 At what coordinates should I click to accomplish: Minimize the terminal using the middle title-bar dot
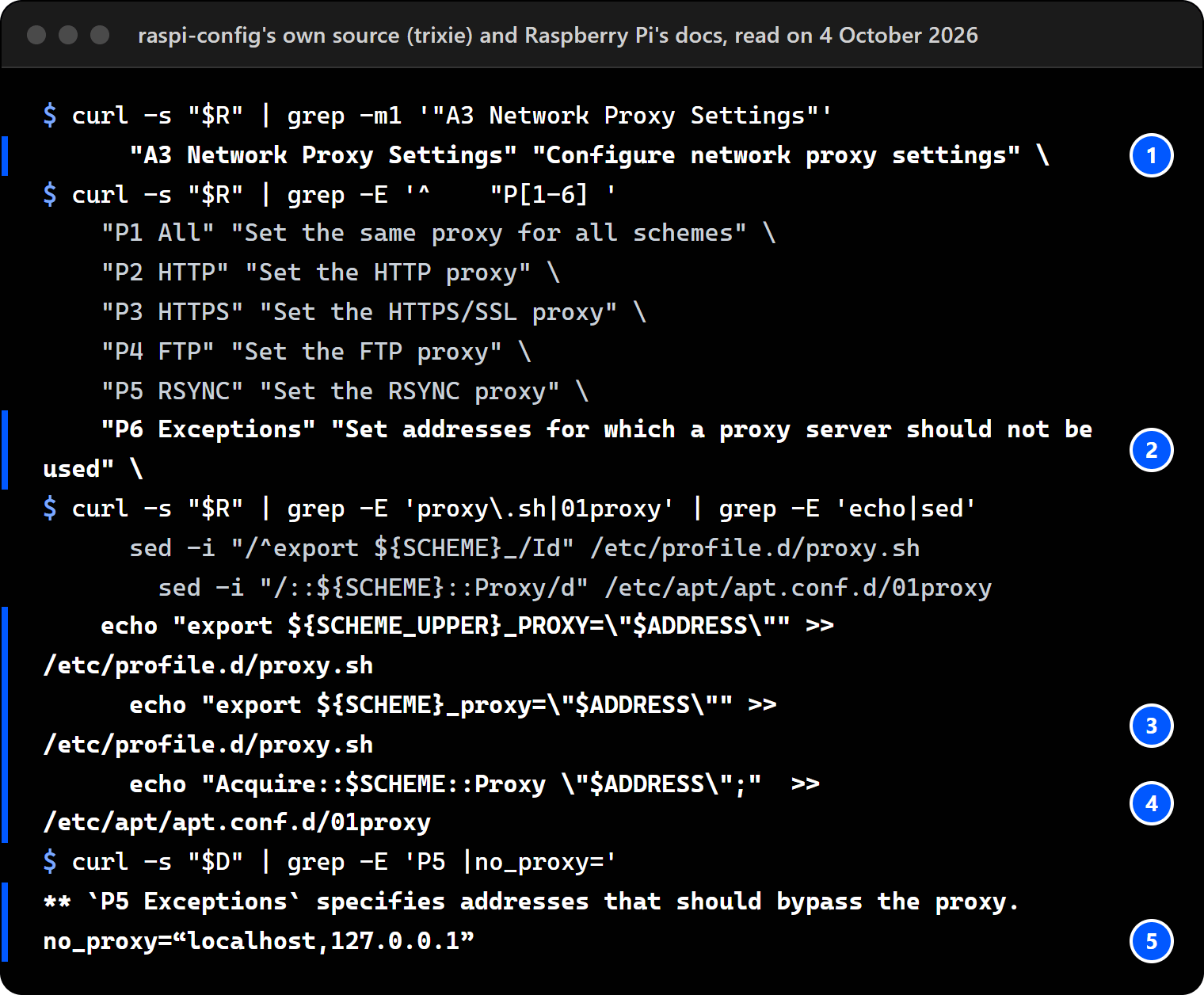(68, 35)
